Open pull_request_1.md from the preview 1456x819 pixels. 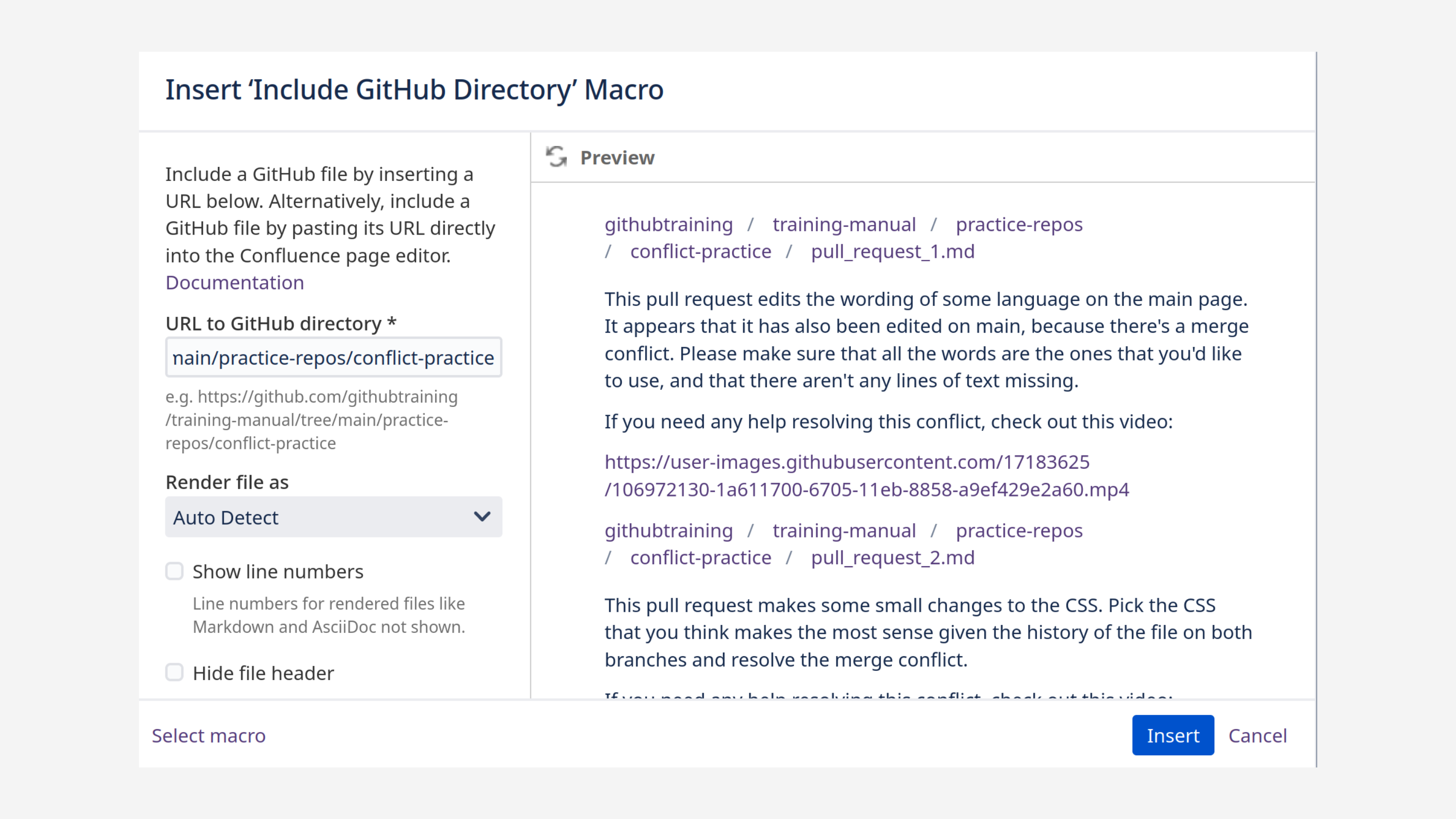[x=892, y=252]
